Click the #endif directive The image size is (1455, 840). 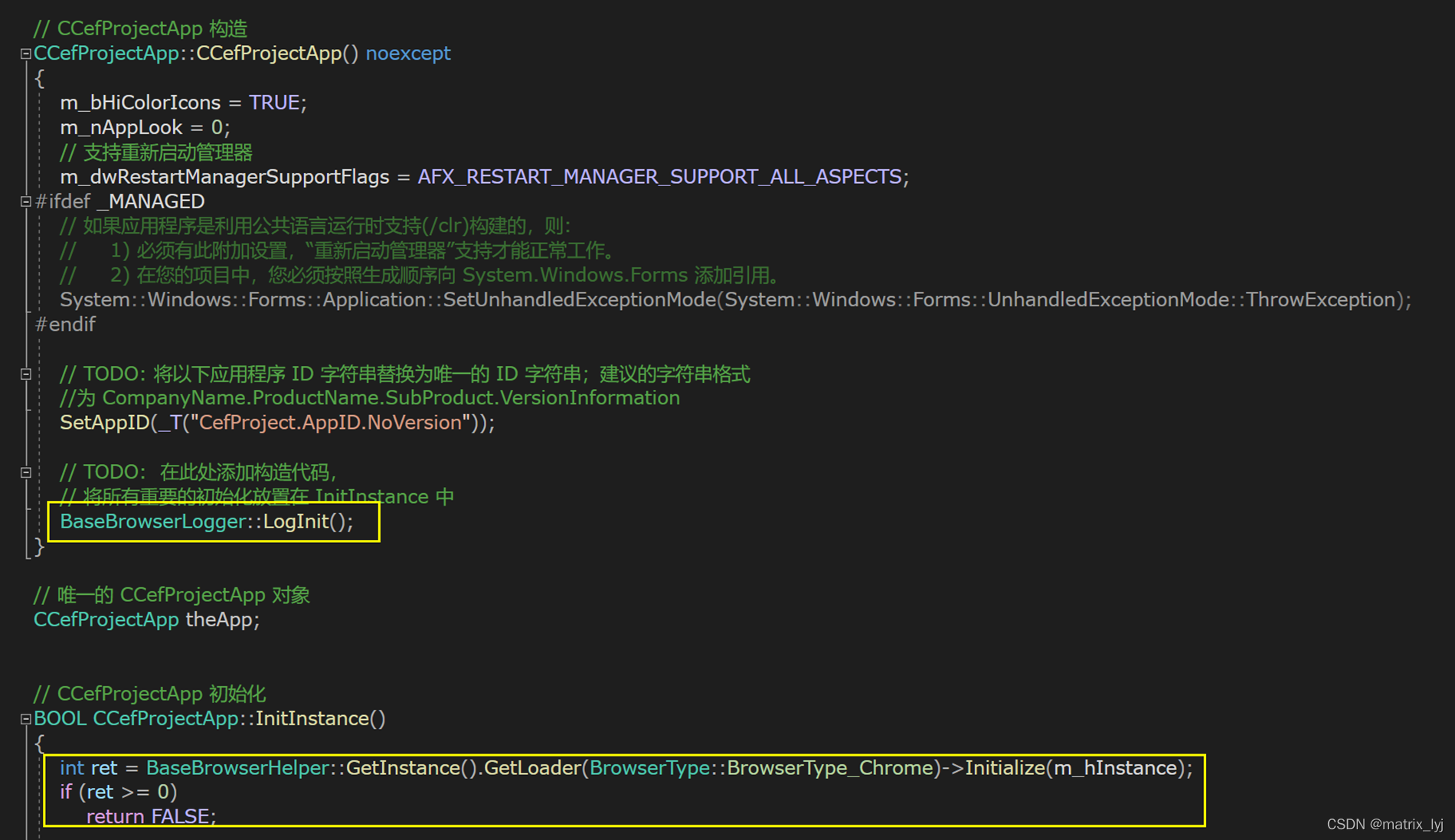coord(65,325)
